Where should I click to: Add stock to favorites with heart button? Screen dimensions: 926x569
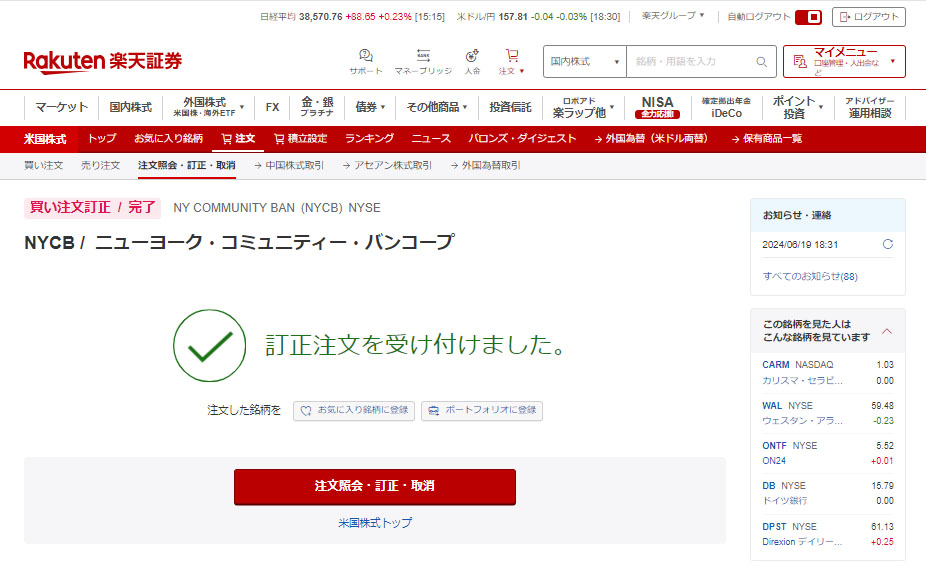click(x=353, y=410)
